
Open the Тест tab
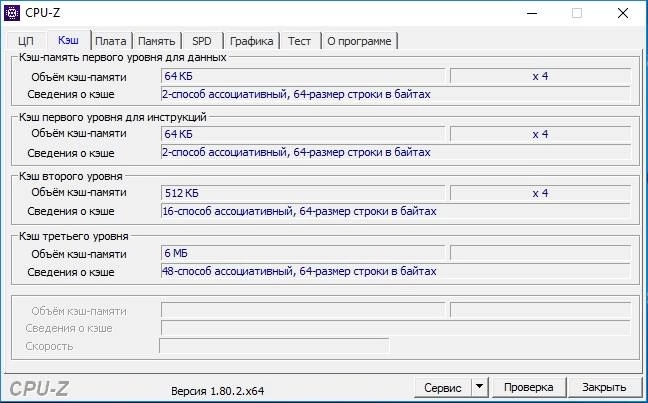299,41
